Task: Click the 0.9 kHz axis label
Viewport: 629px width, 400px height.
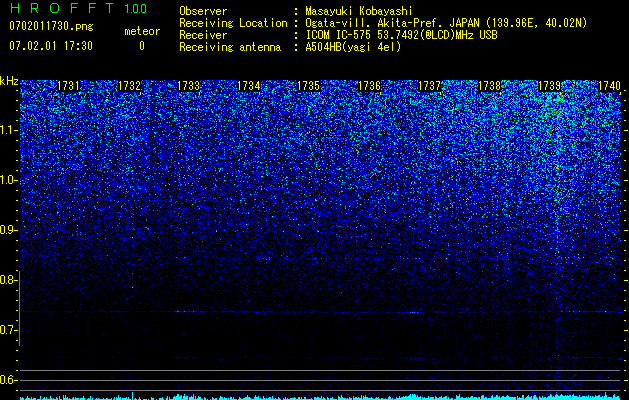Action: pyautogui.click(x=9, y=230)
